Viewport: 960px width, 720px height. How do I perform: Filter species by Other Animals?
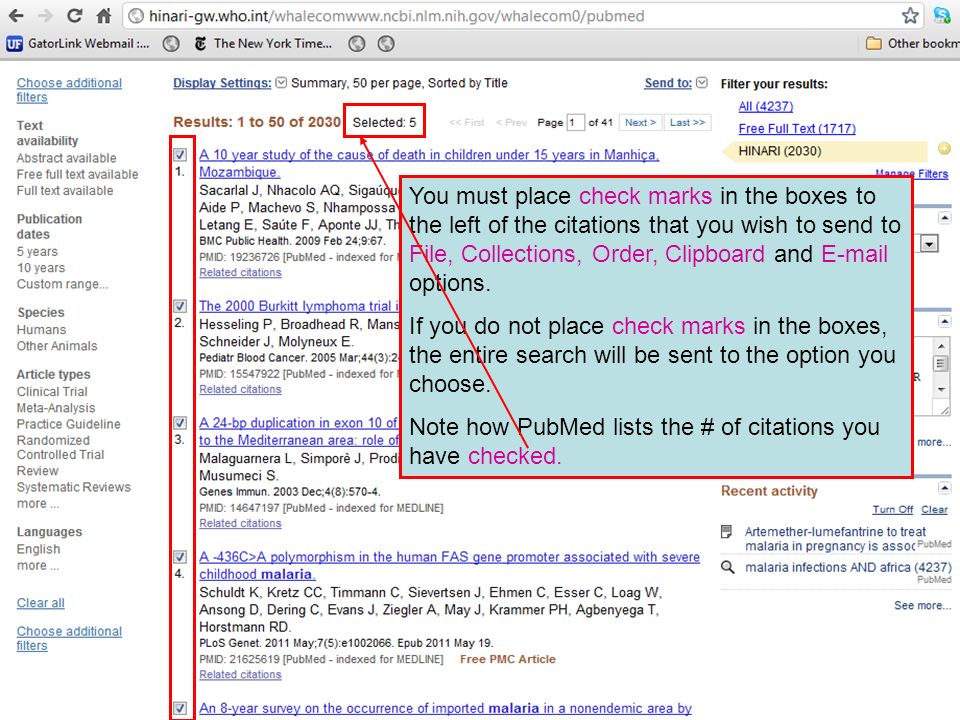click(x=57, y=346)
